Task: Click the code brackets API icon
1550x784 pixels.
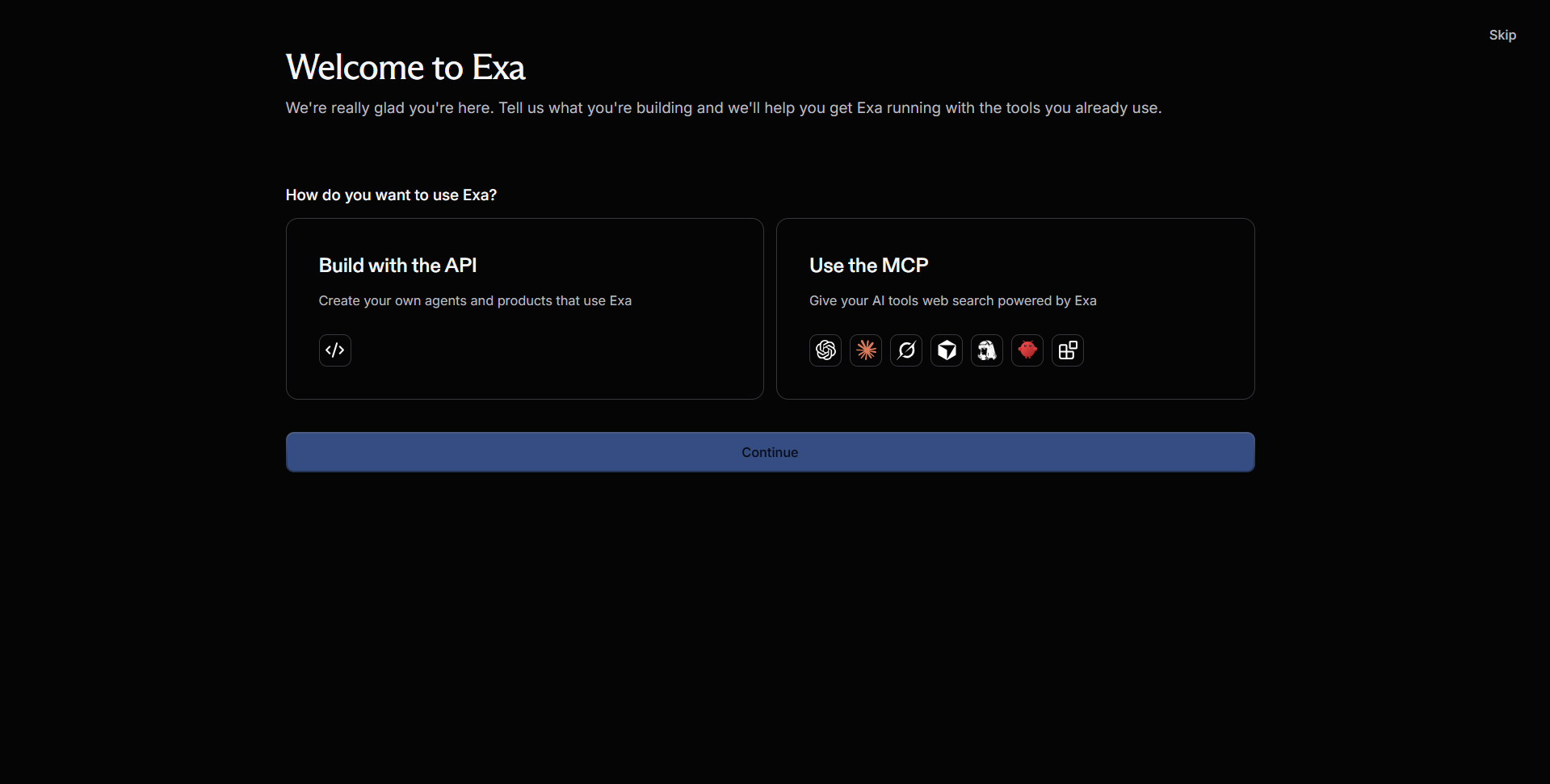Action: [334, 350]
